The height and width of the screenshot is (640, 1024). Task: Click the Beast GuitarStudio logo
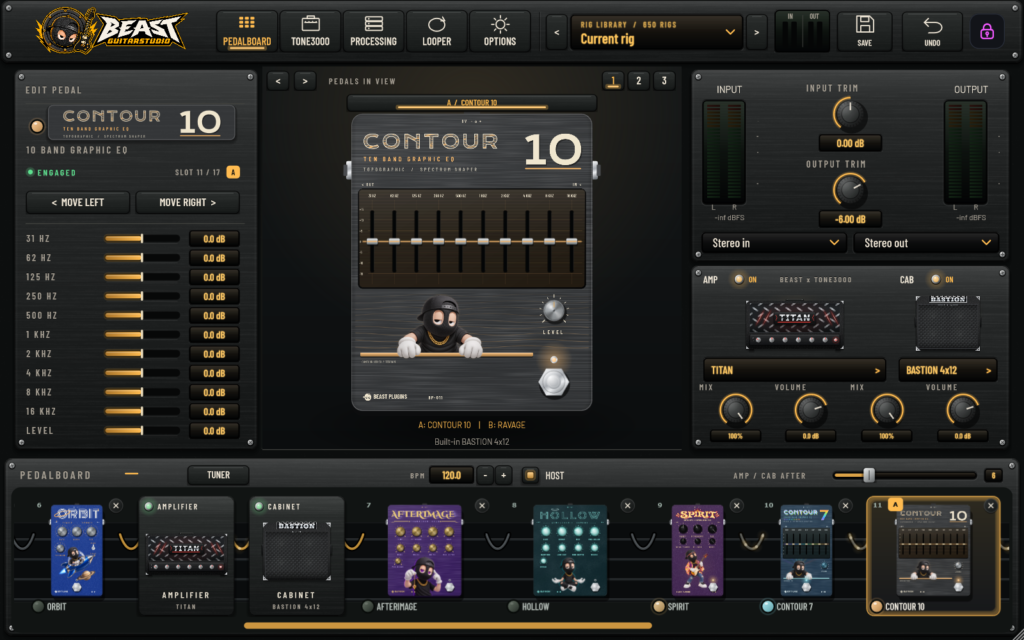(x=111, y=30)
